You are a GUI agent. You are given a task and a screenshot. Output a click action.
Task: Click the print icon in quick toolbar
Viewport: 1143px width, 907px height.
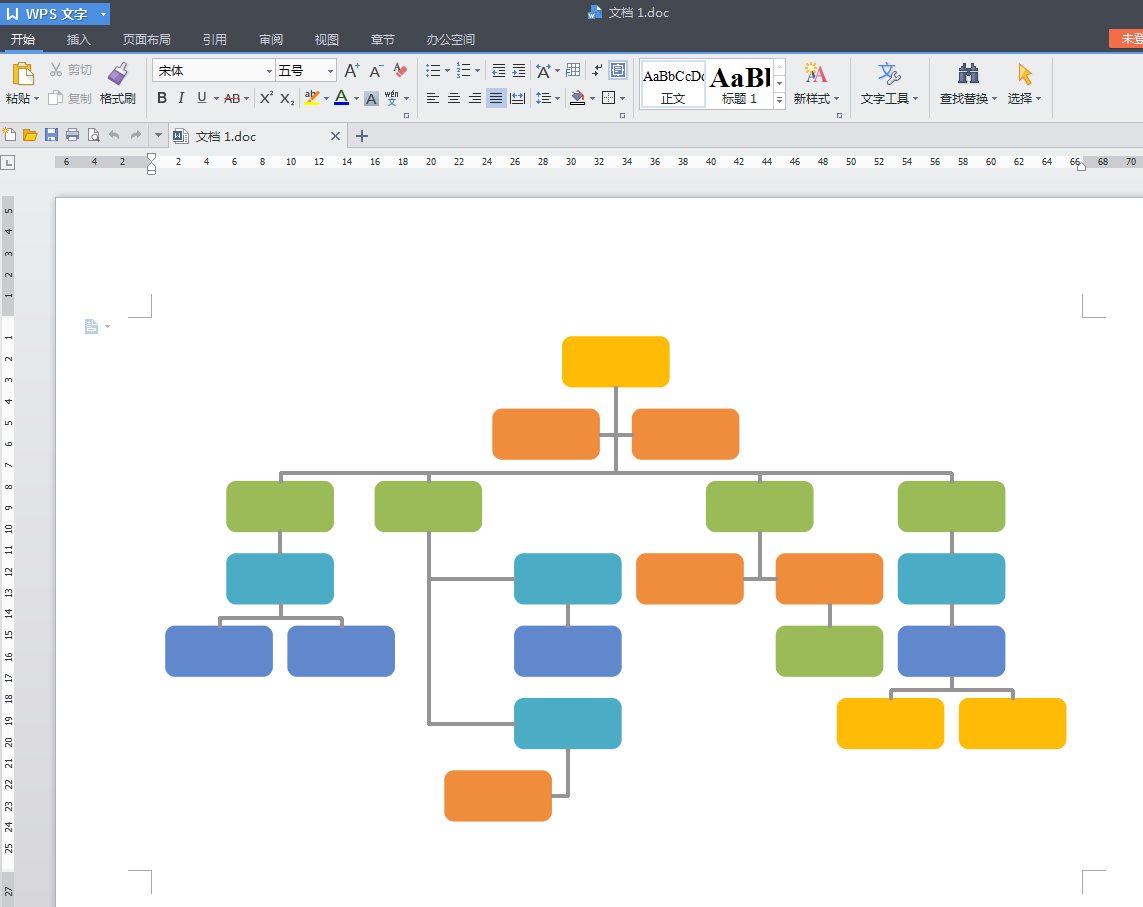tap(72, 135)
